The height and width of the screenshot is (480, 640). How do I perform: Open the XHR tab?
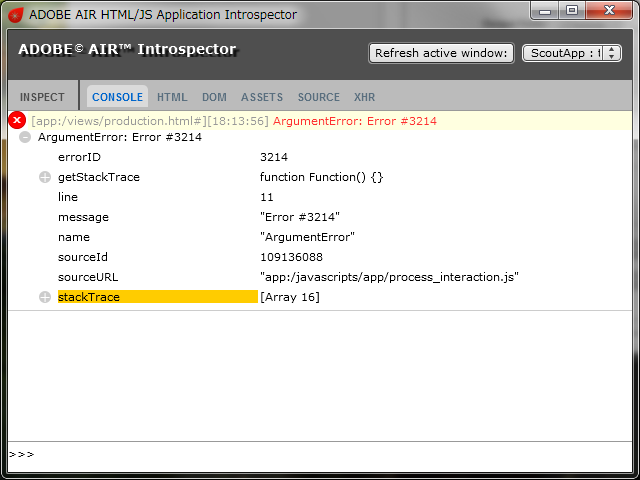pos(364,97)
